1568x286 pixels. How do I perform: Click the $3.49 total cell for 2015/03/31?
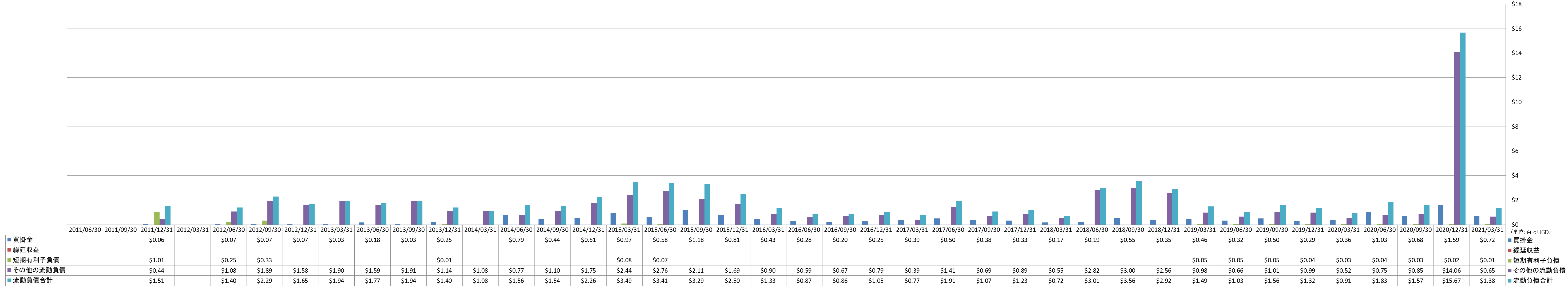[624, 280]
